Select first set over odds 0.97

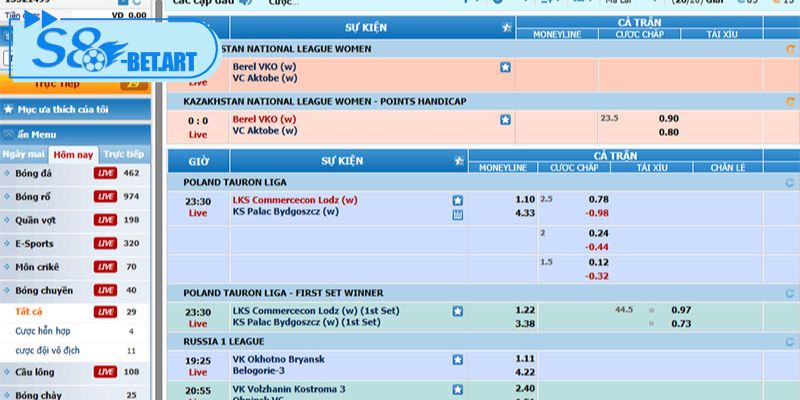tap(681, 310)
